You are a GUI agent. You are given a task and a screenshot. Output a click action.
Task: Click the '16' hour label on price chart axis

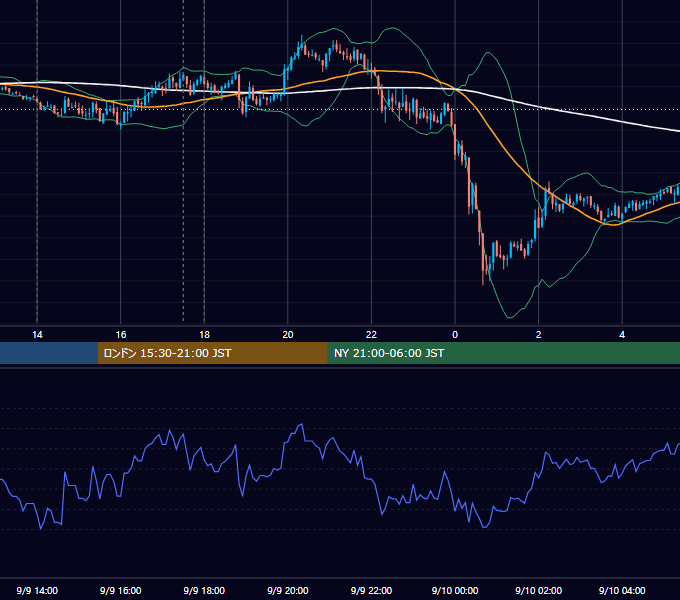121,335
